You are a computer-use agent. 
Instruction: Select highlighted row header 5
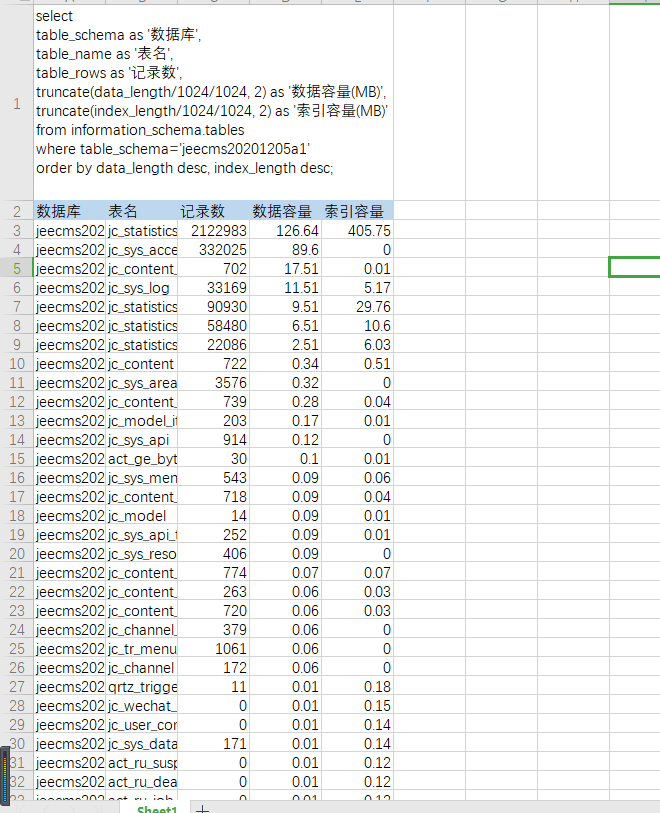pos(17,268)
